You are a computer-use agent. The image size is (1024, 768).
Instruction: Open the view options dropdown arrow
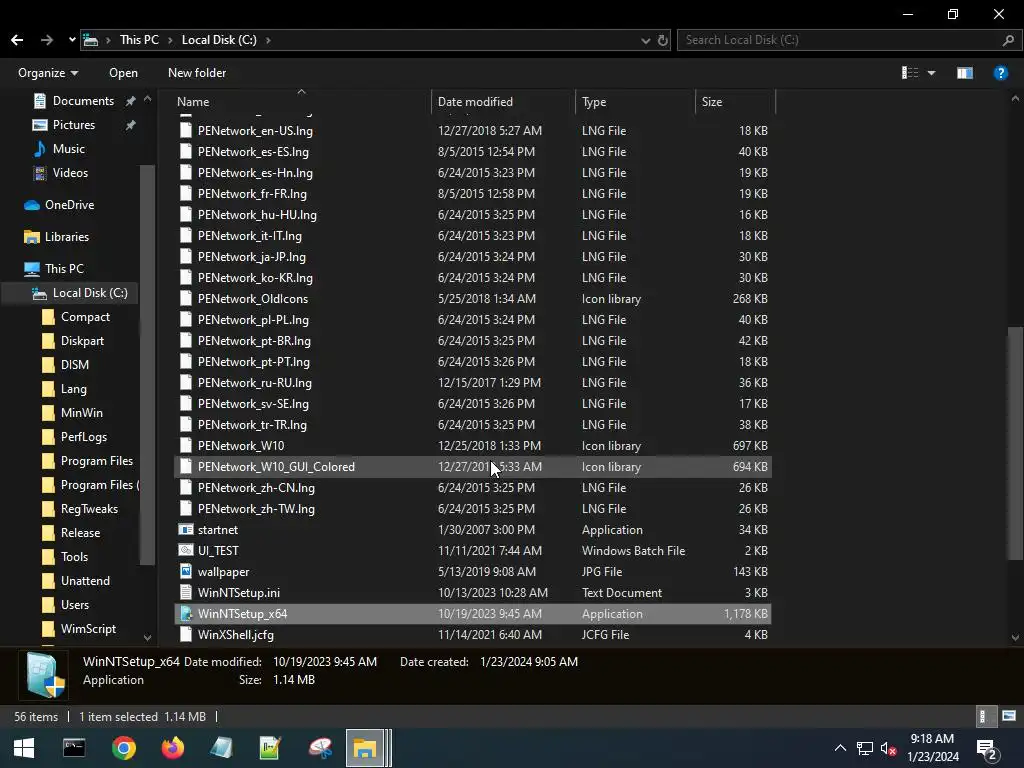pos(931,73)
